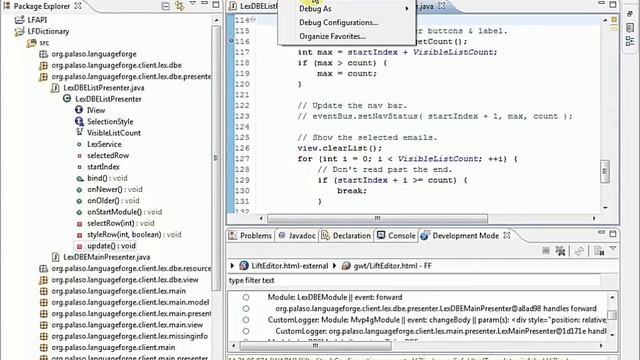Image resolution: width=640 pixels, height=360 pixels.
Task: Select IView interface icon
Action: click(x=79, y=110)
